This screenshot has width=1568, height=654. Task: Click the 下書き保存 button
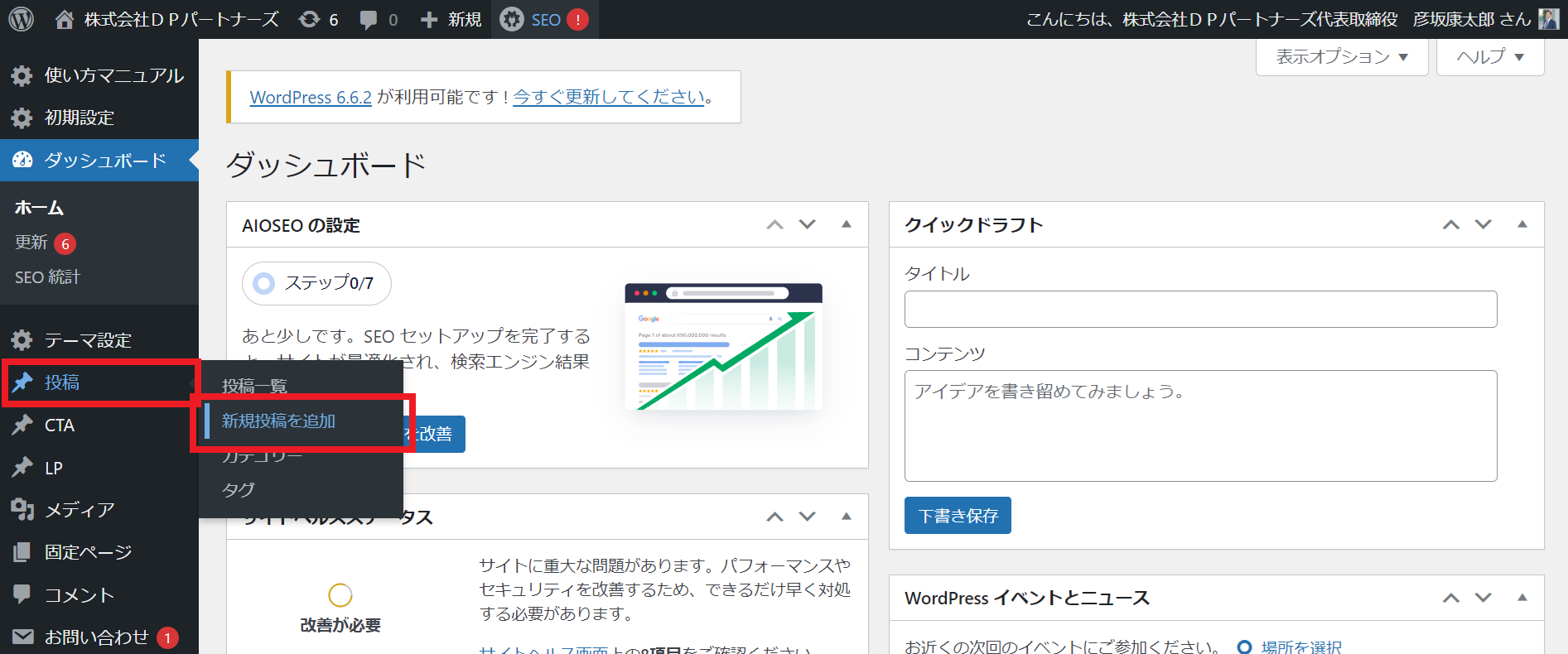point(958,516)
